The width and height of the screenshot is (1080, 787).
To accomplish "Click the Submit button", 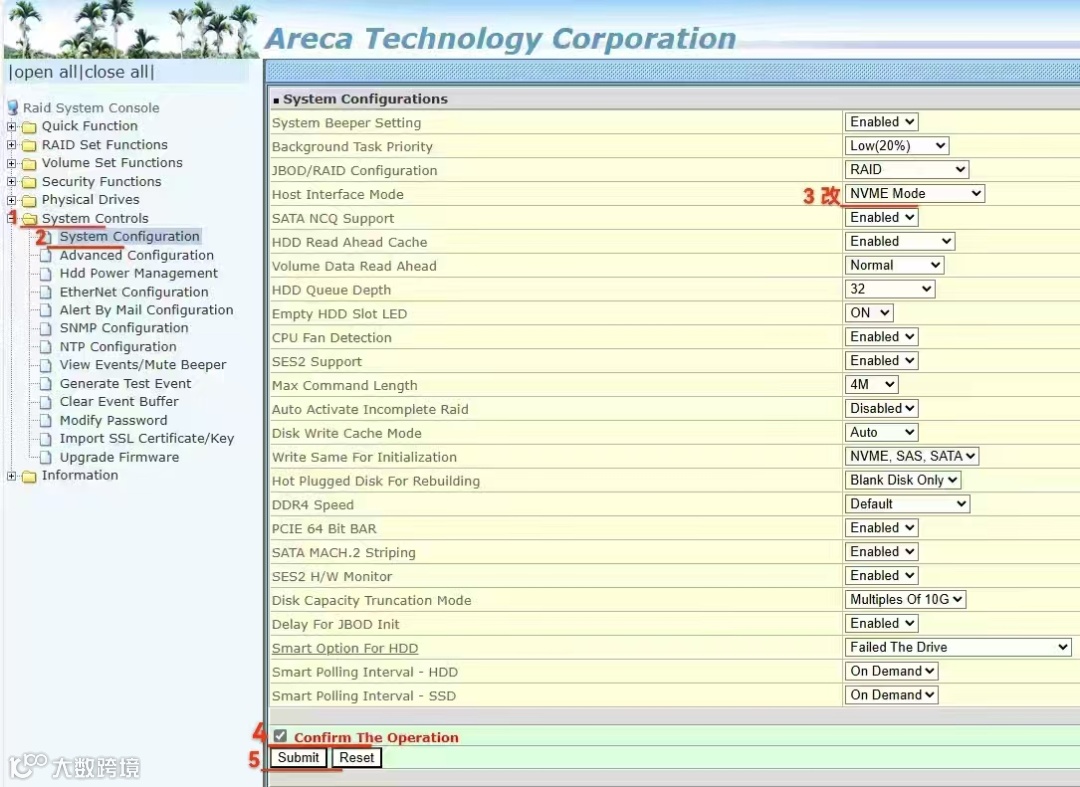I will (298, 757).
